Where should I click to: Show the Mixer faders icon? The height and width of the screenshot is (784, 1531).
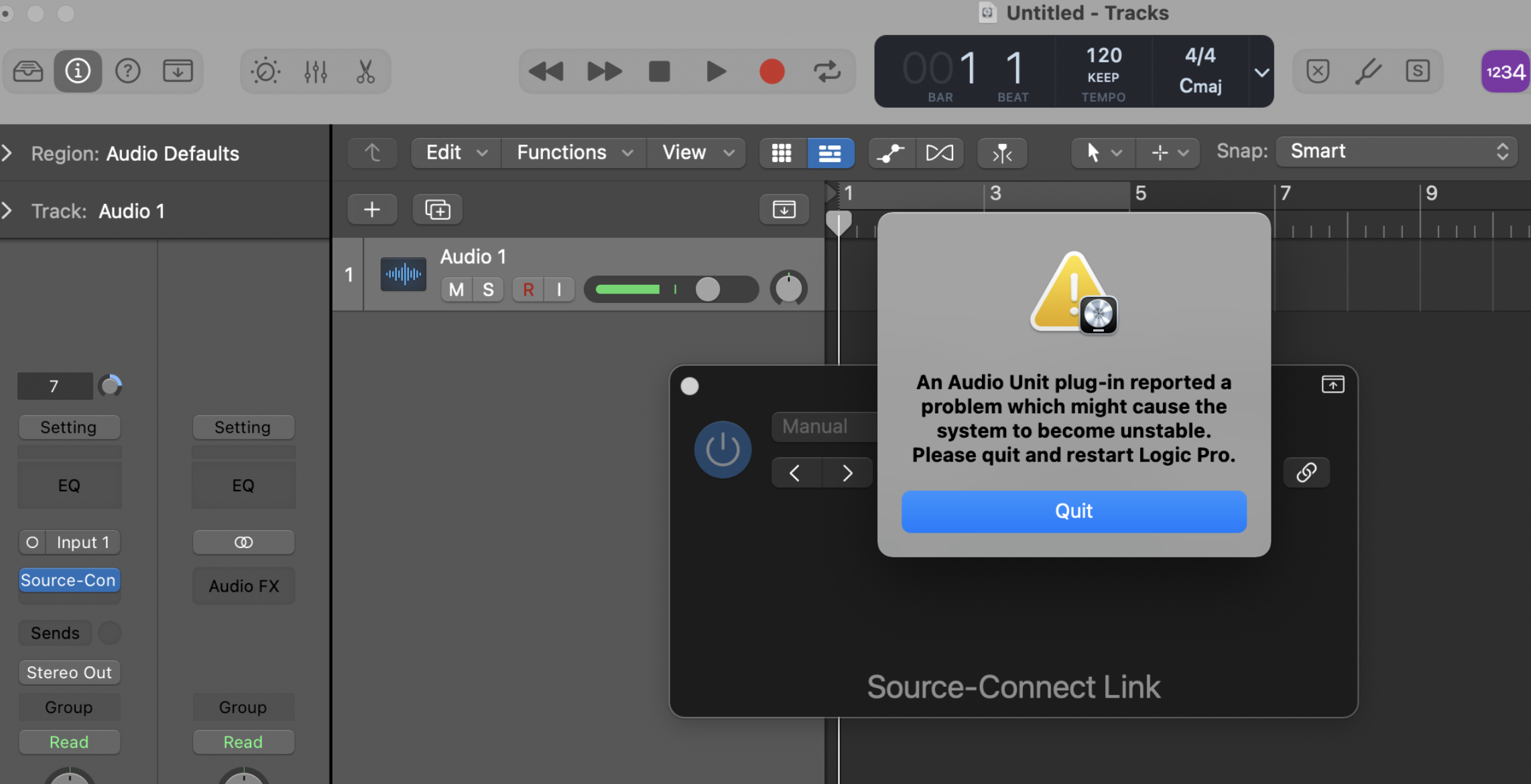point(315,71)
